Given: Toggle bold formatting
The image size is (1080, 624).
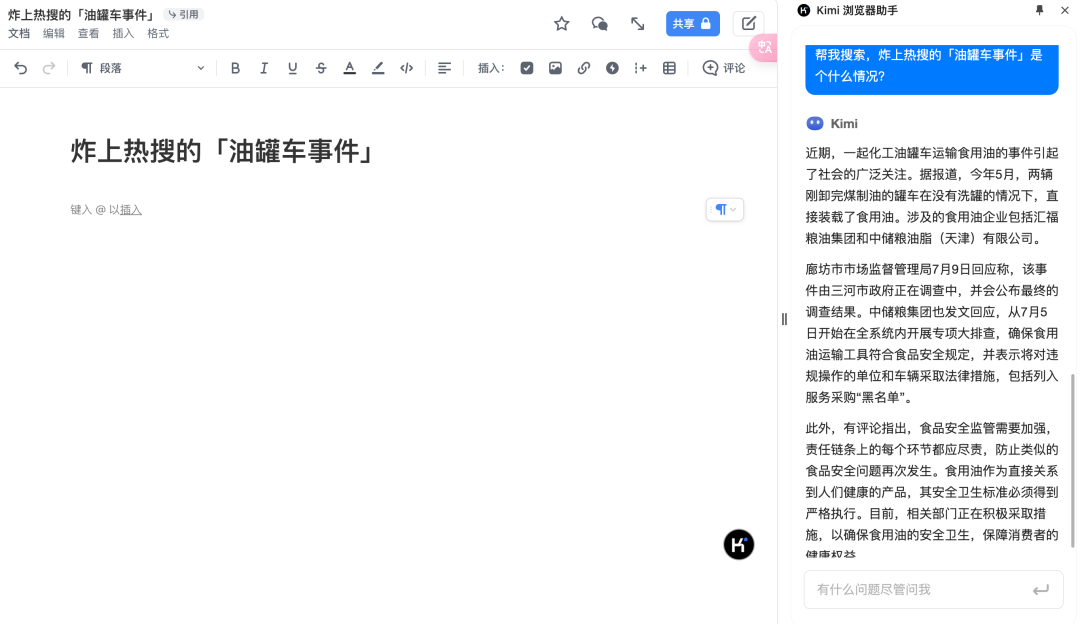Looking at the screenshot, I should click(x=236, y=68).
